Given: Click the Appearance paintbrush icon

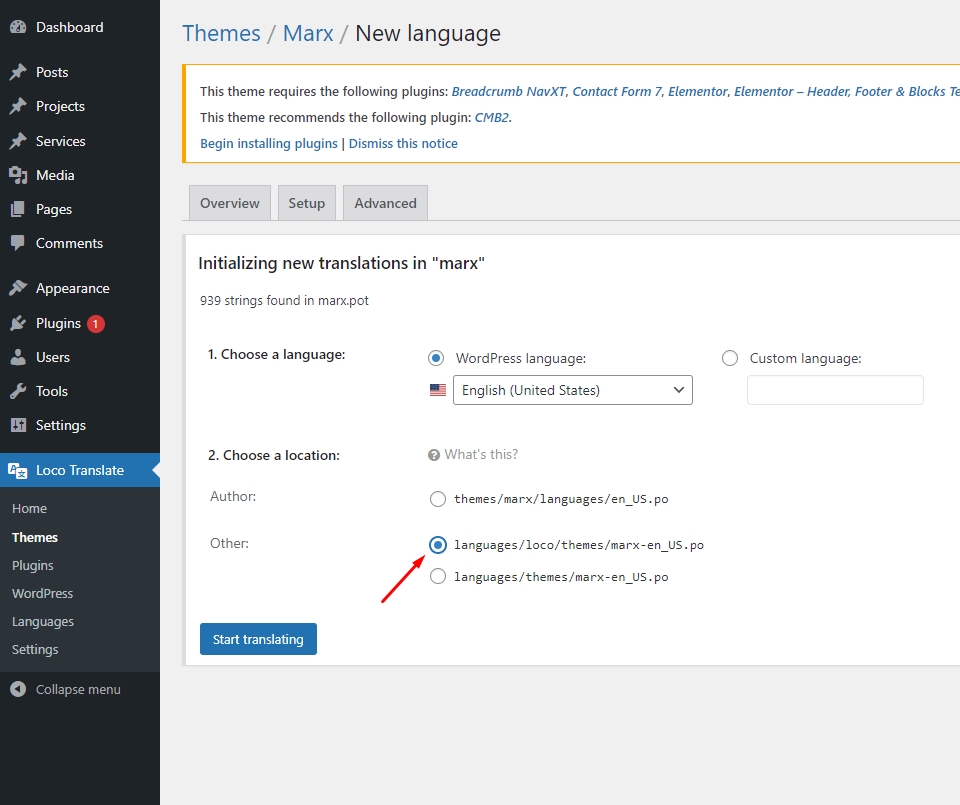Looking at the screenshot, I should [18, 288].
